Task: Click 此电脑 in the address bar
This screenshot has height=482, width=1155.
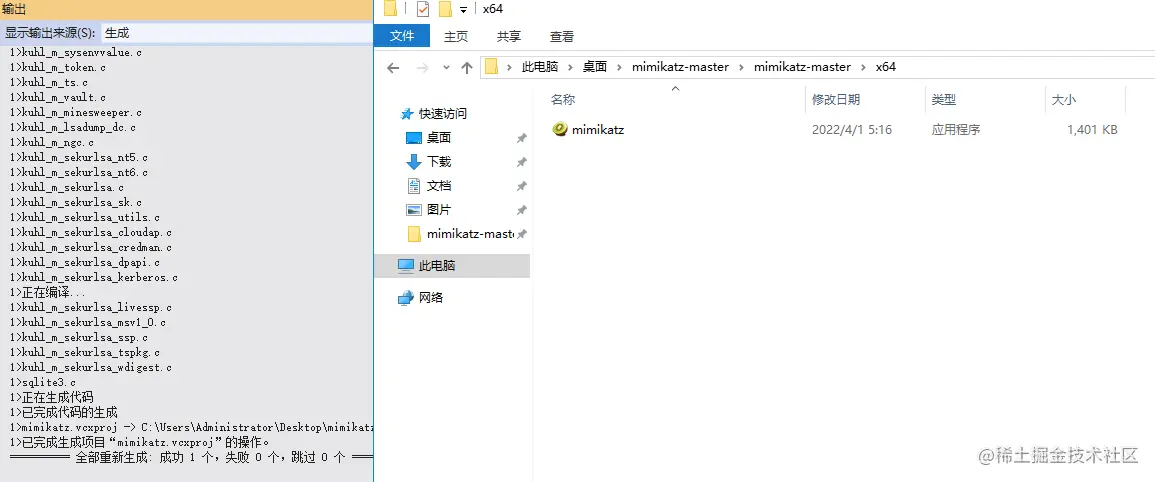Action: pyautogui.click(x=540, y=67)
